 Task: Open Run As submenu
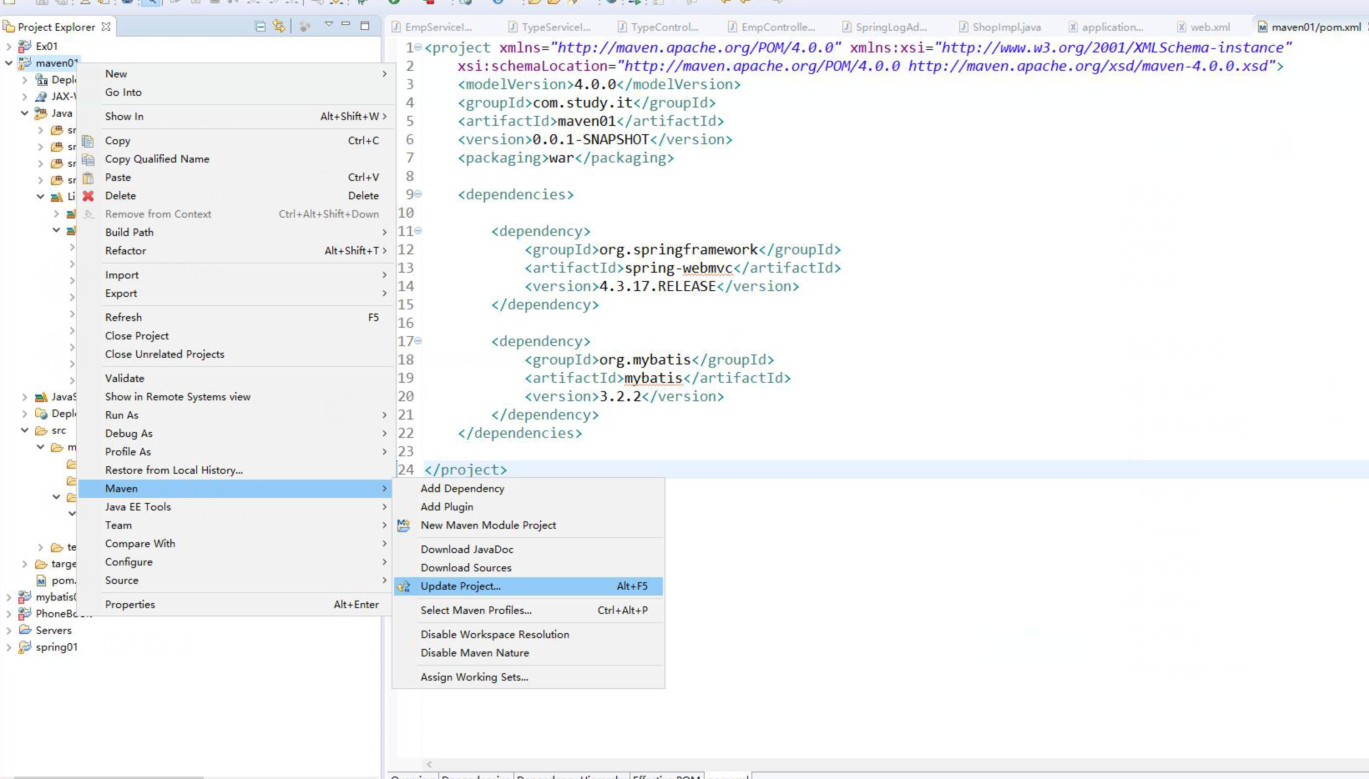coord(235,415)
